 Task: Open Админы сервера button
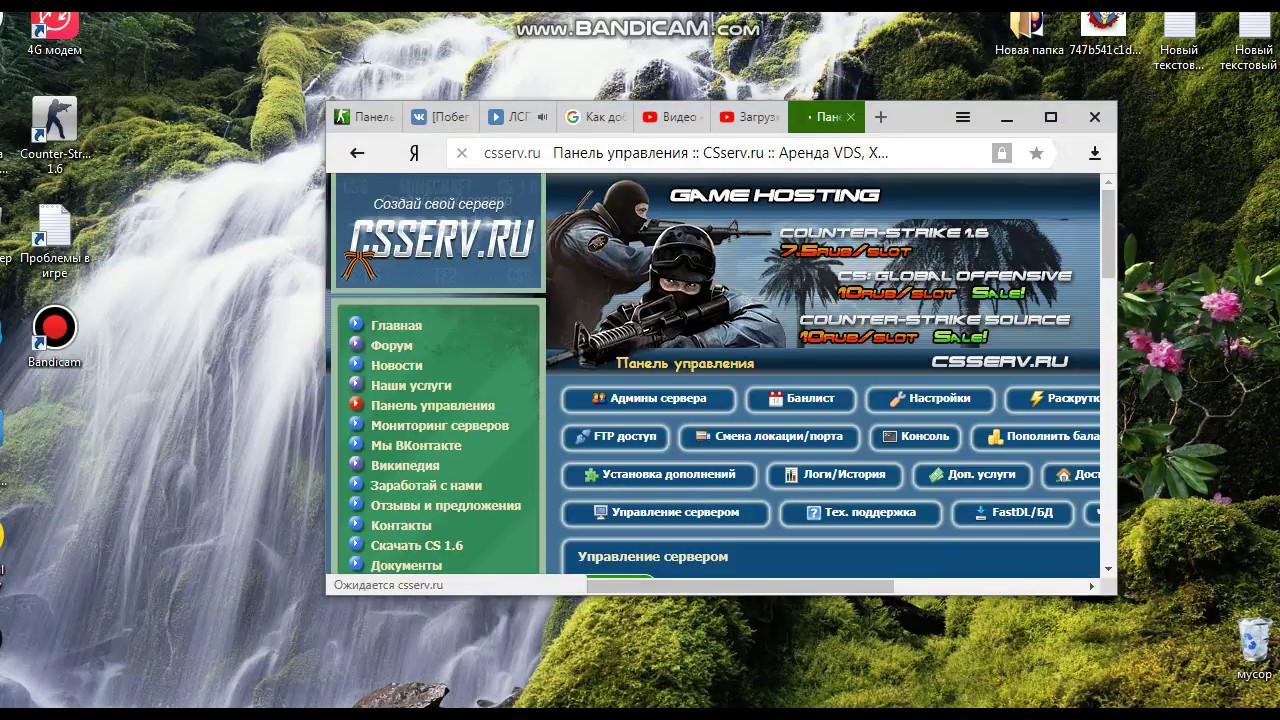tap(649, 398)
